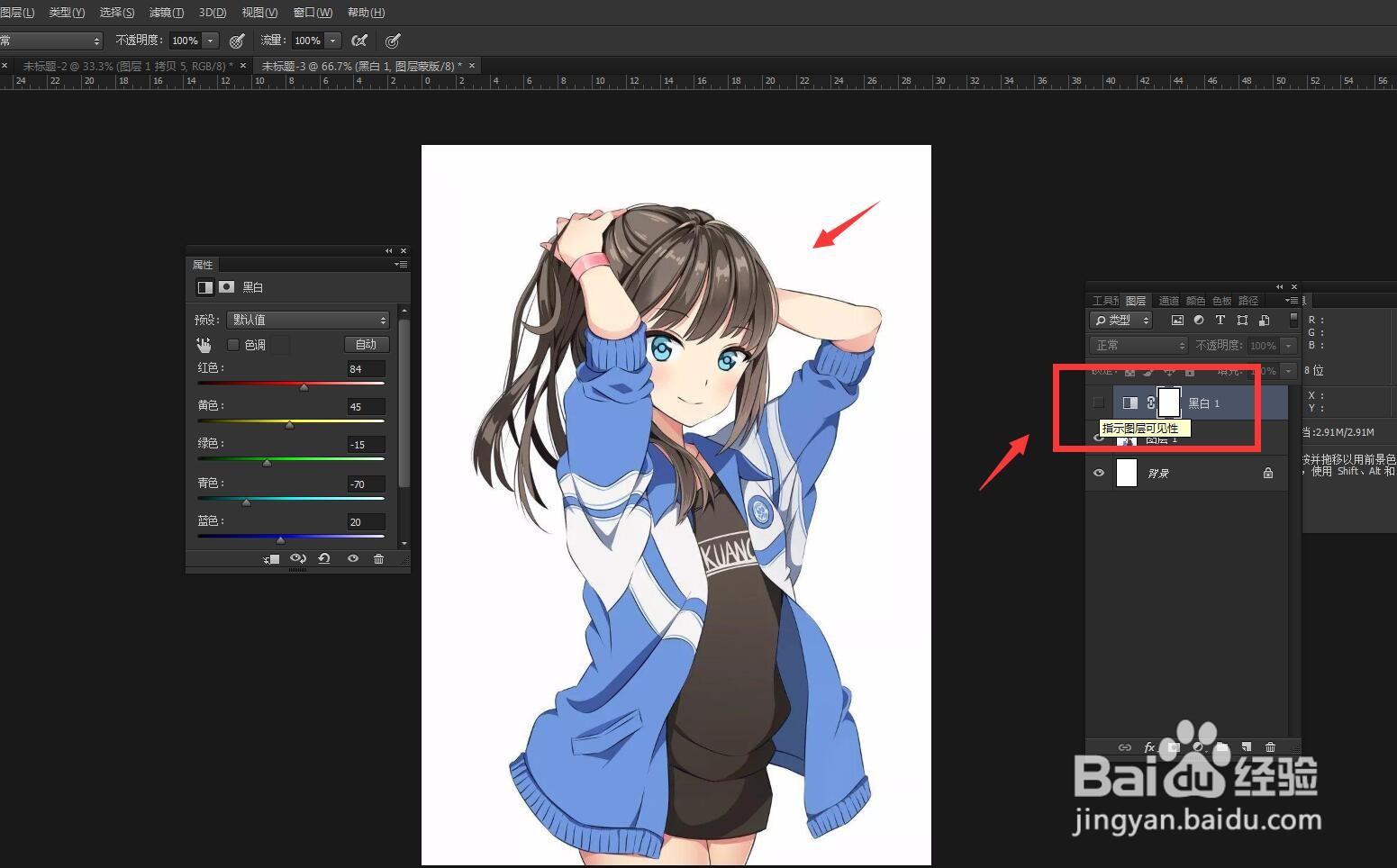
Task: Filter layers by shape icon
Action: click(x=1242, y=321)
